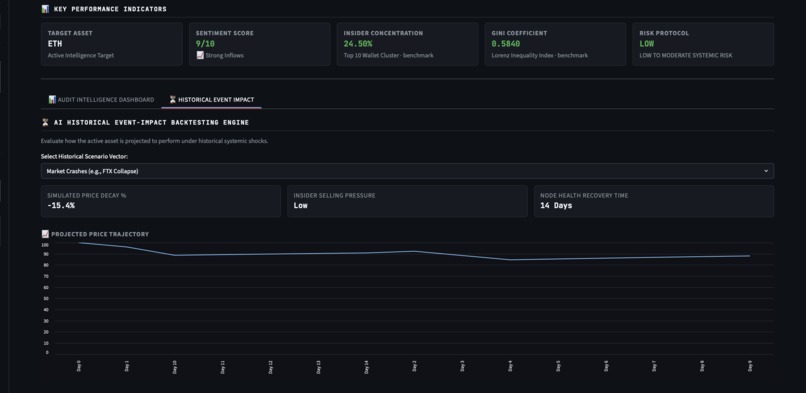Screen dimensions: 806x393
Task: Click the Day 14 x-axis label
Action: click(x=367, y=367)
